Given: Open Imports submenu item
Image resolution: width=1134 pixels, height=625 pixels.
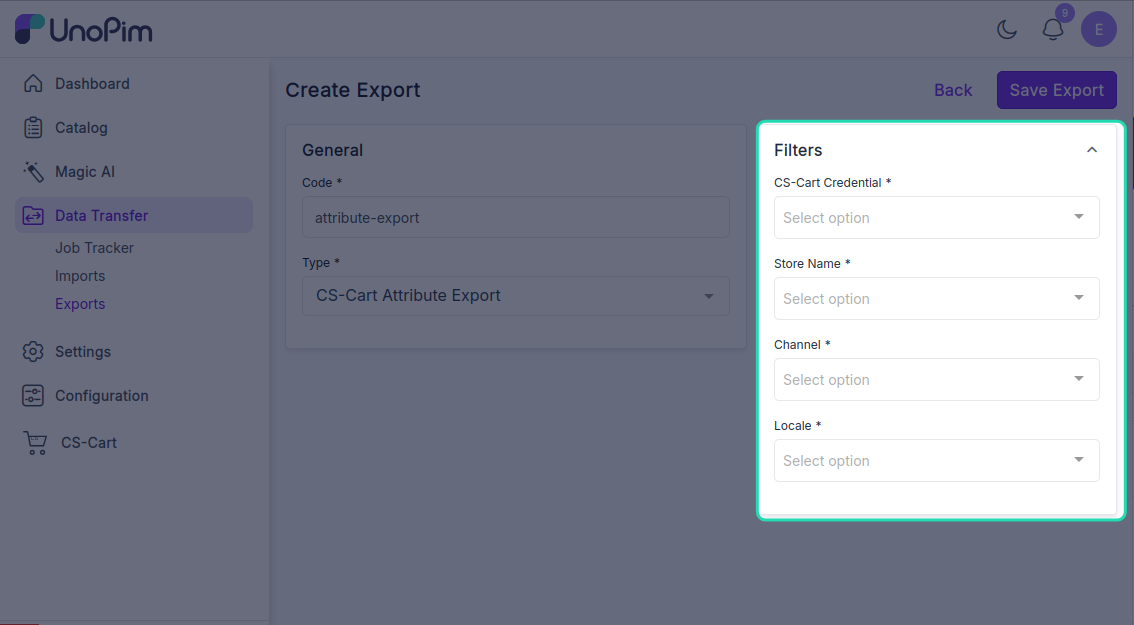Looking at the screenshot, I should [x=80, y=276].
